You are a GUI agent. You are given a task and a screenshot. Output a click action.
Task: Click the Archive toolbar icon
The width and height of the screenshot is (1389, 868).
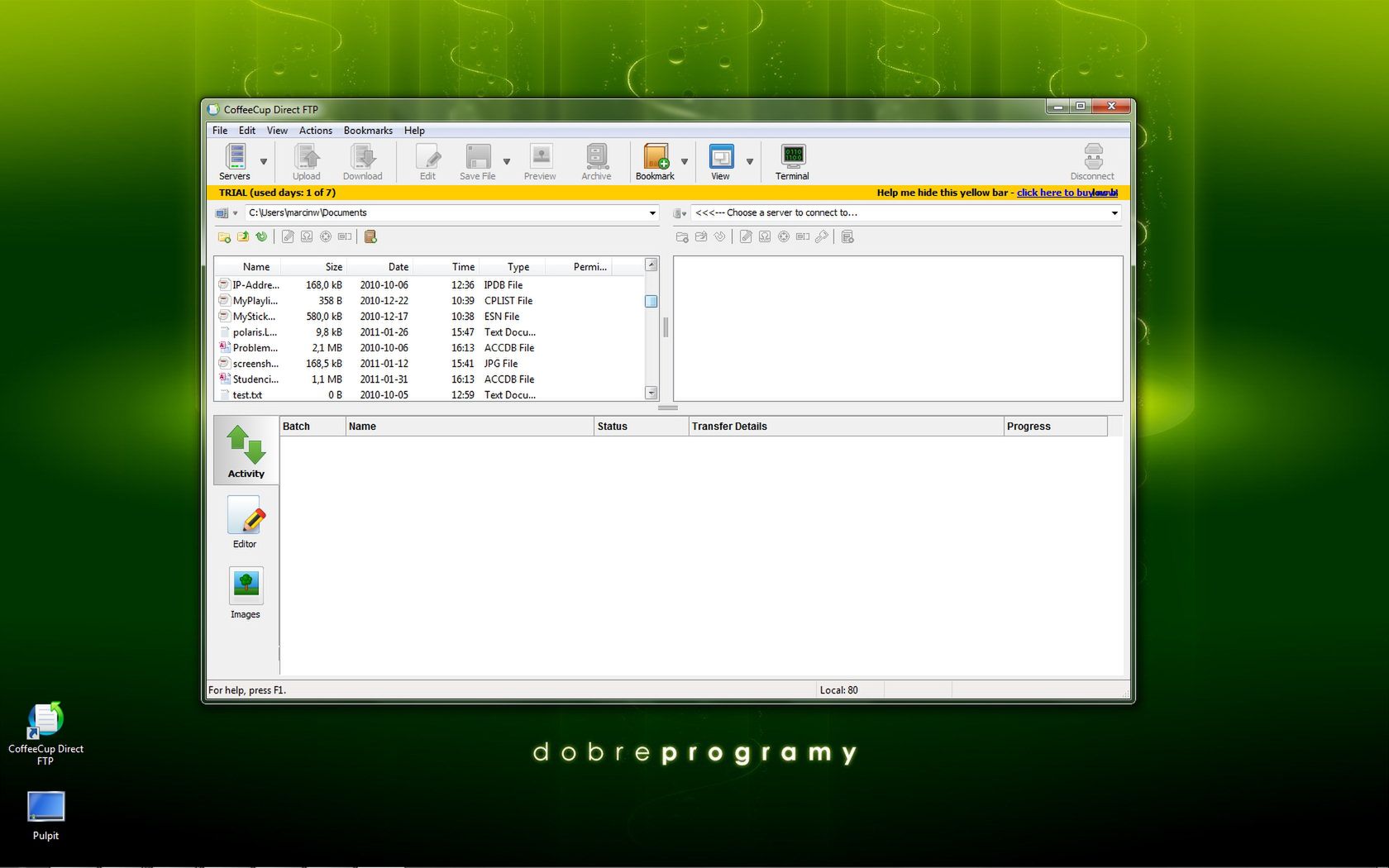(x=596, y=161)
